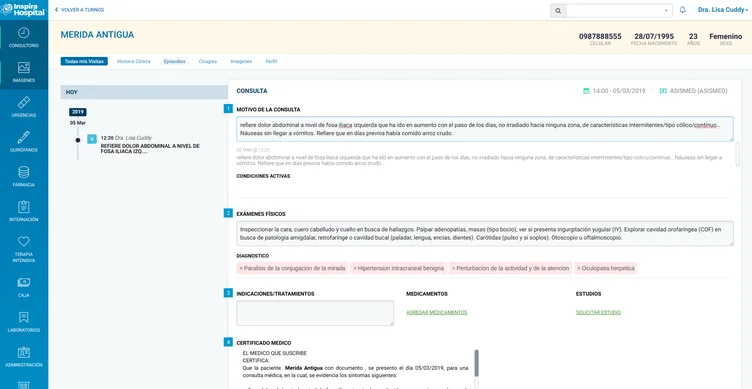Expand the Dra. Lisa Cuddy user menu
The height and width of the screenshot is (389, 752).
pos(722,10)
